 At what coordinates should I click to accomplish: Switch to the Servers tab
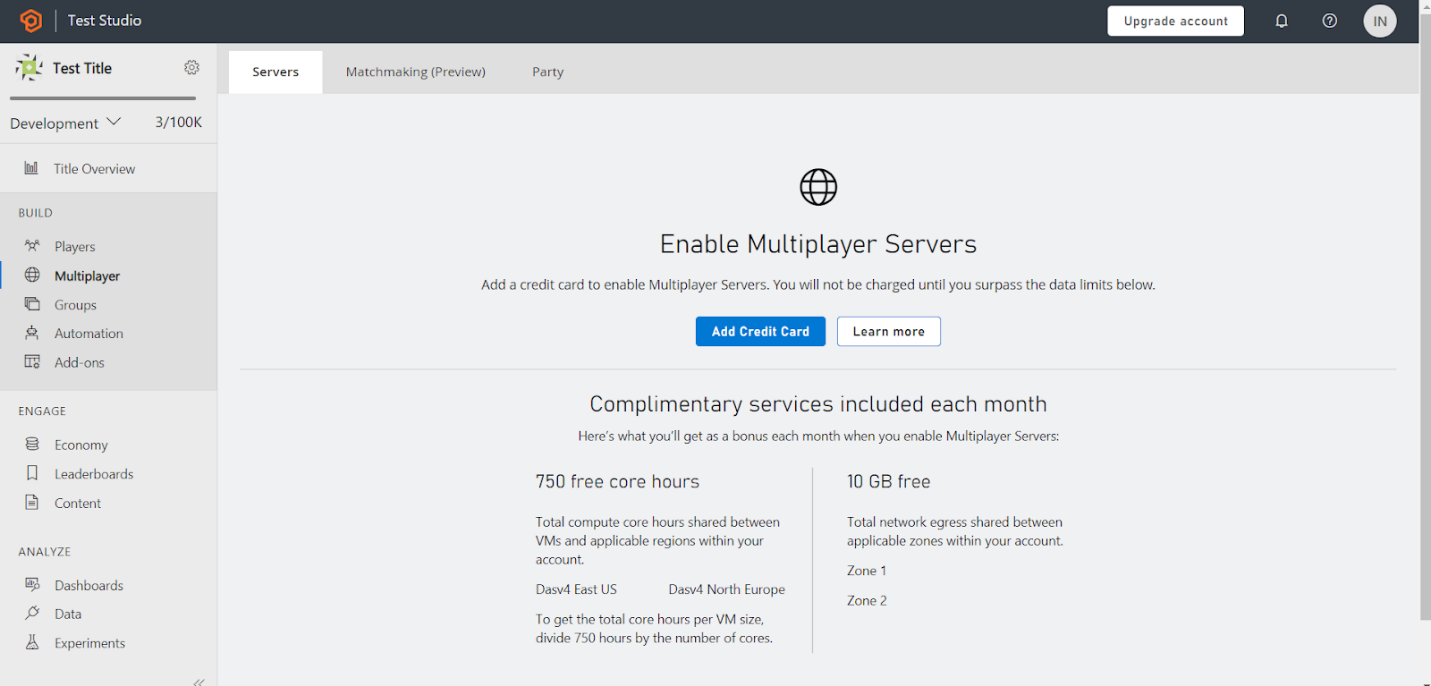pos(275,72)
